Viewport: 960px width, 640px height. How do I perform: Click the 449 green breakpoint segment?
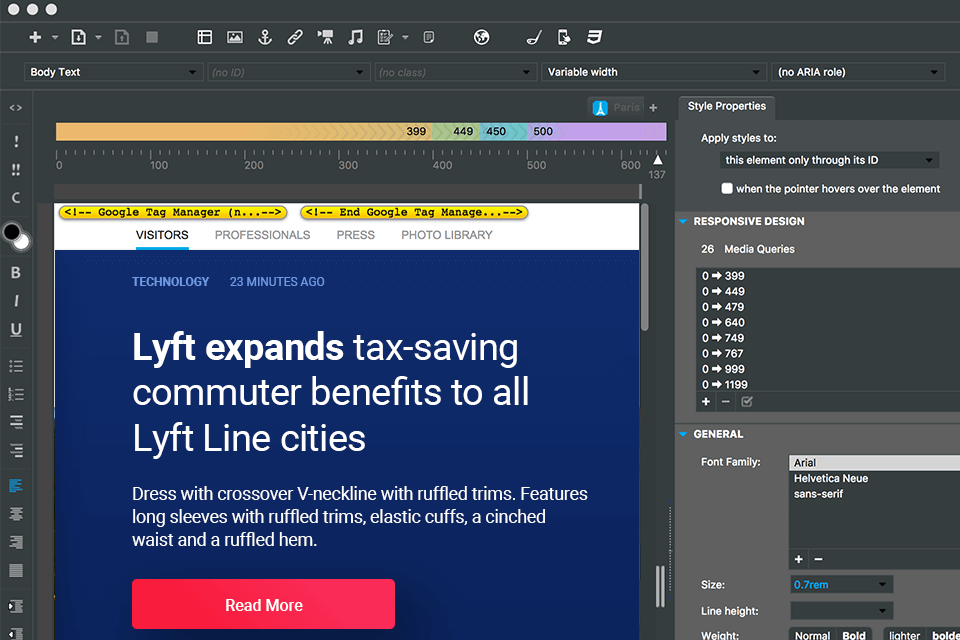456,132
